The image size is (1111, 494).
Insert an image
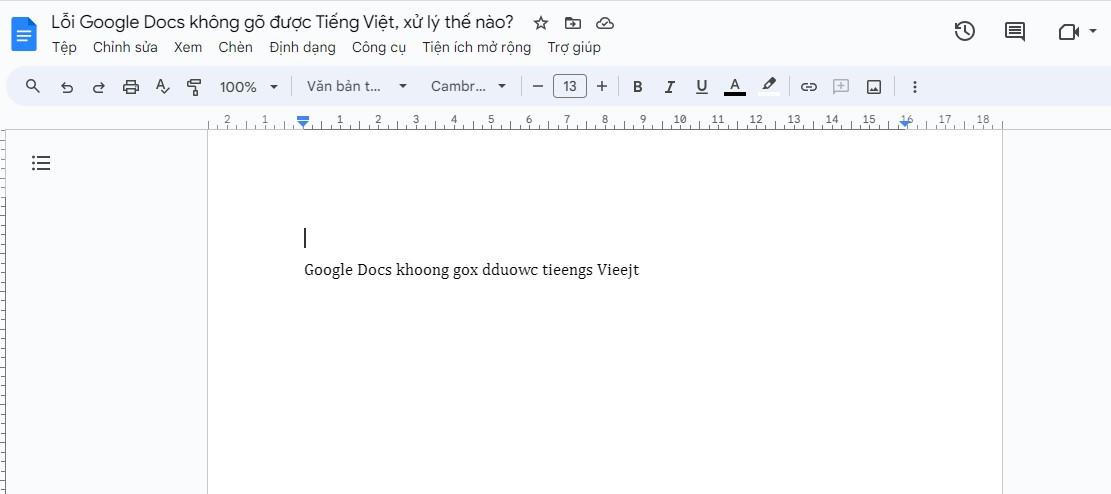874,87
